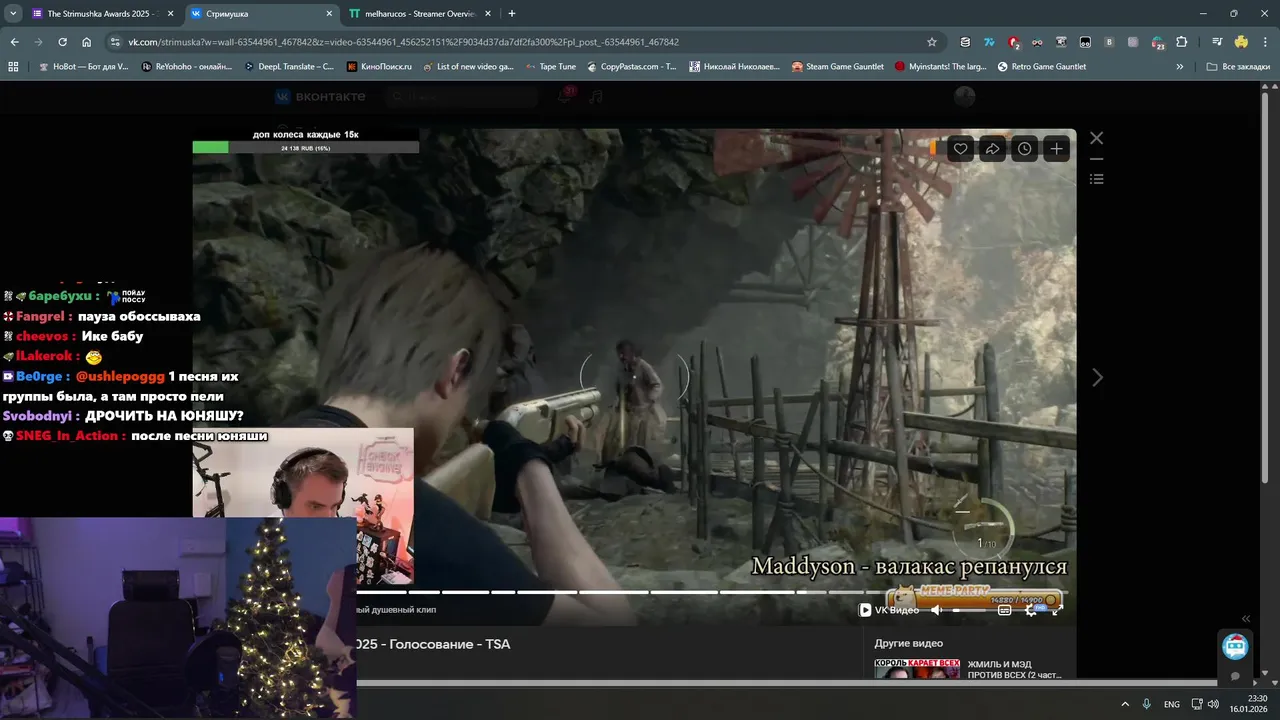This screenshot has height=720, width=1280.
Task: Enter fullscreen mode in the player
Action: click(x=1057, y=610)
